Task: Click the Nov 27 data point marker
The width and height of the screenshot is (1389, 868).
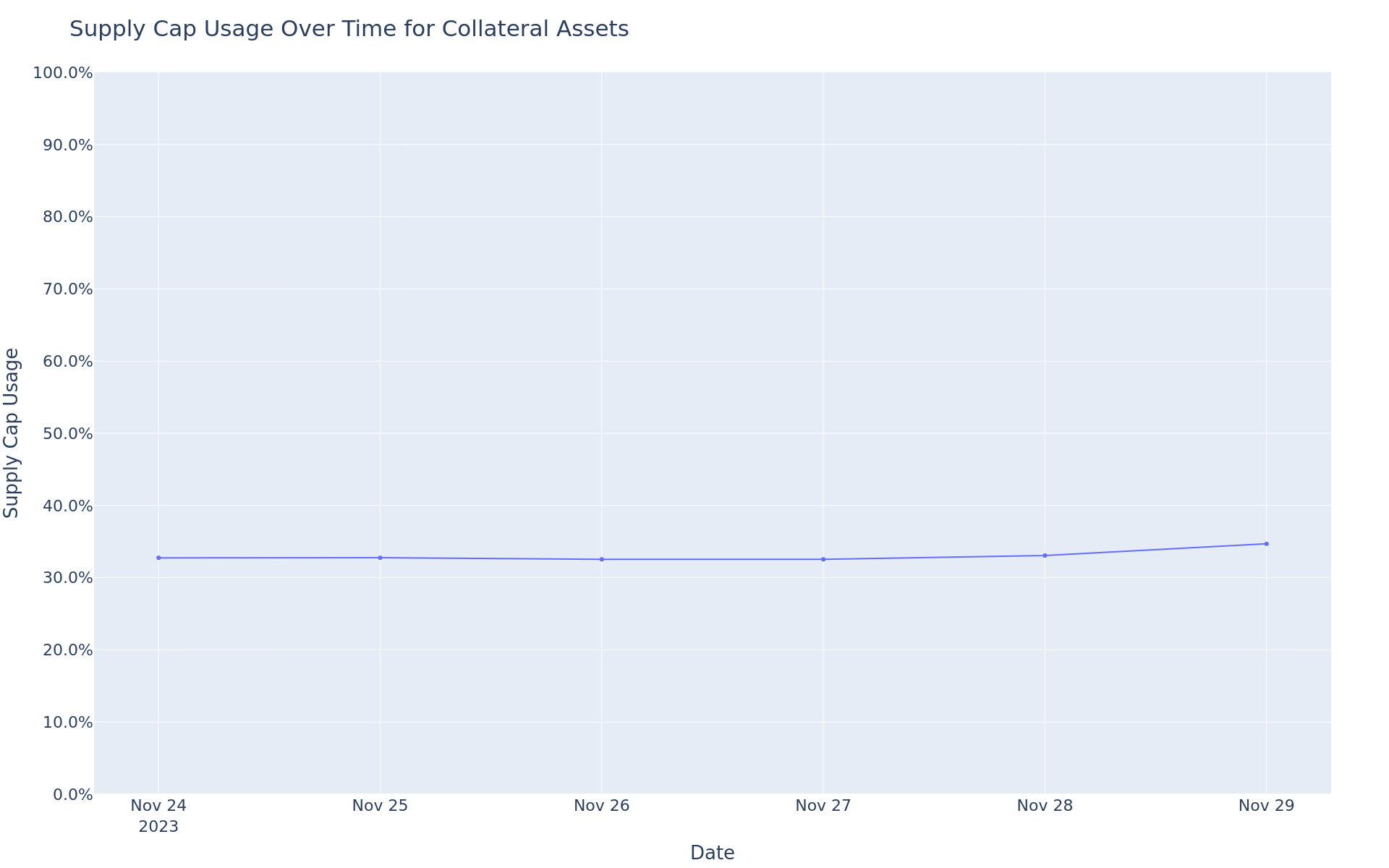Action: [x=823, y=559]
